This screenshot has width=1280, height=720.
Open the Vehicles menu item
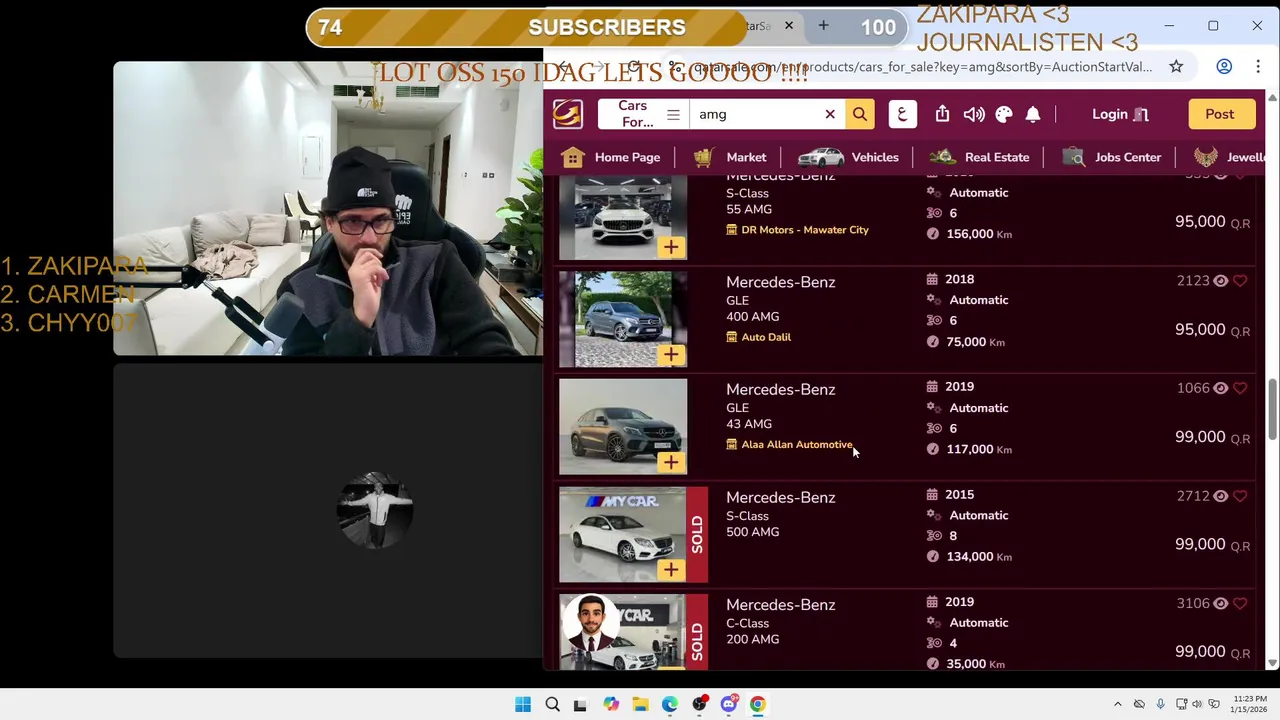click(848, 157)
